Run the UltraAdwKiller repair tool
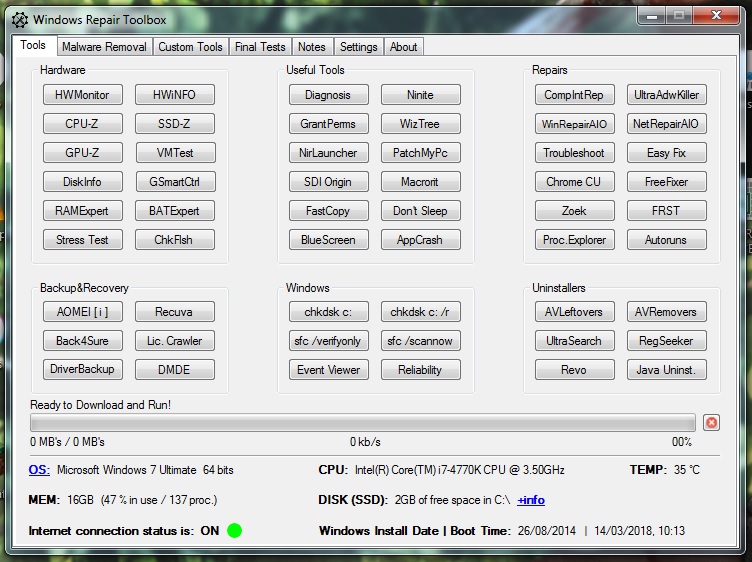This screenshot has width=752, height=562. pos(667,95)
